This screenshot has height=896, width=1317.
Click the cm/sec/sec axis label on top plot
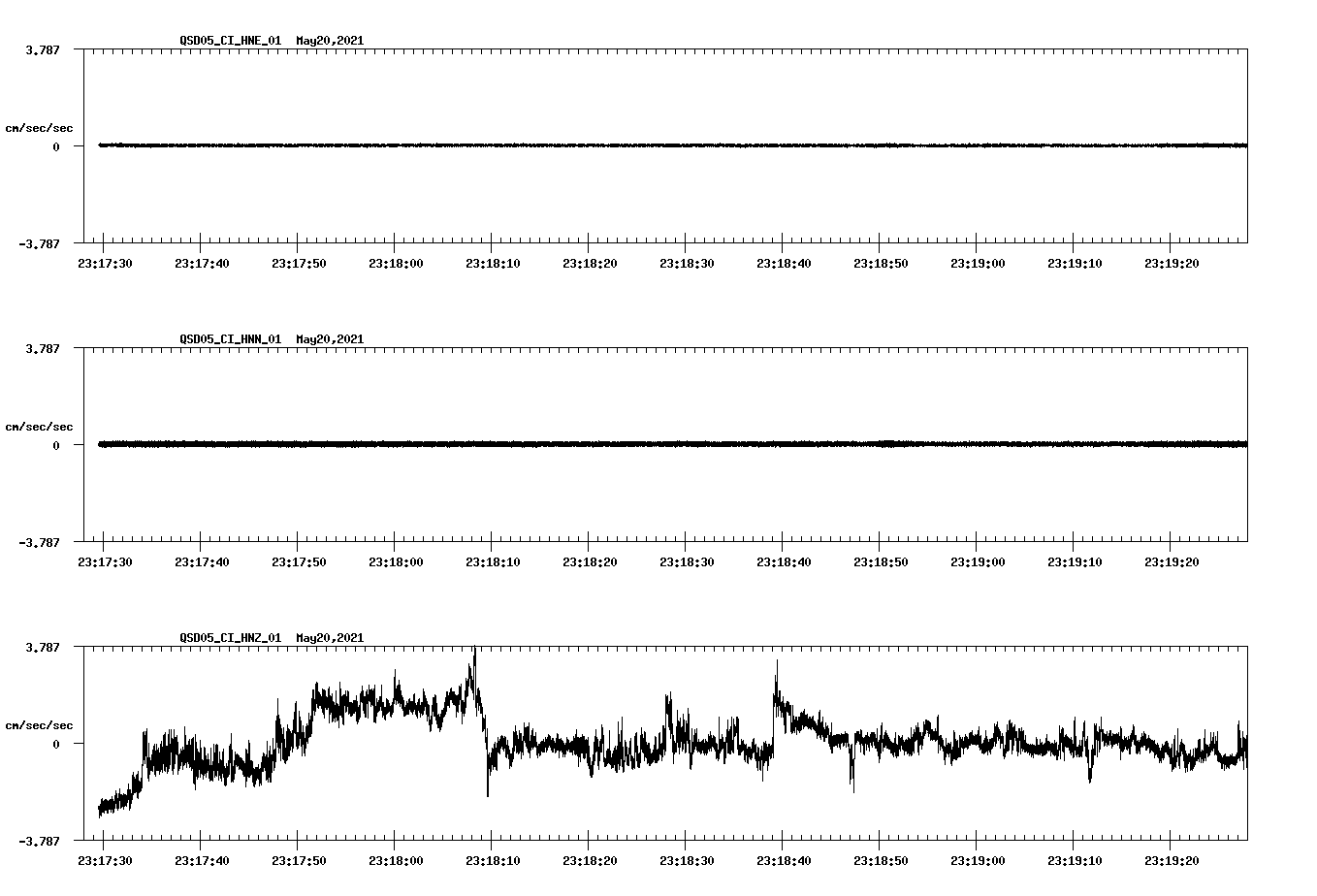pos(41,127)
